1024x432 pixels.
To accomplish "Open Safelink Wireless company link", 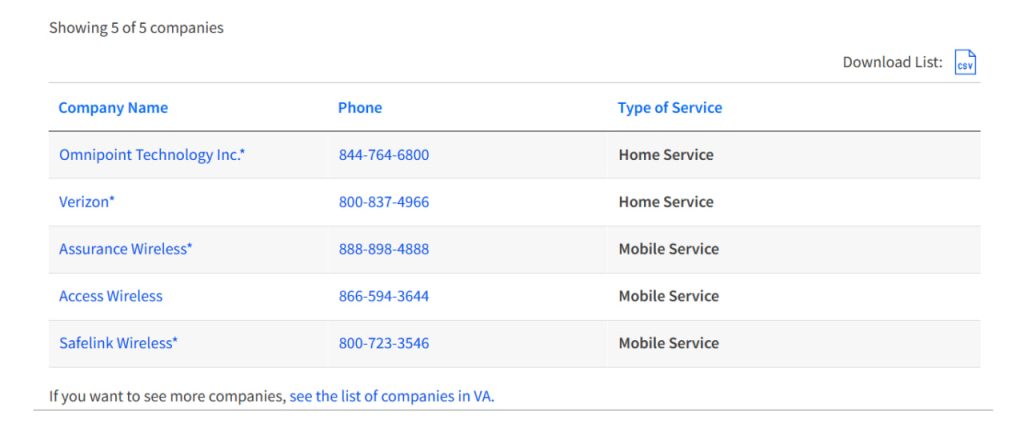I will [118, 343].
